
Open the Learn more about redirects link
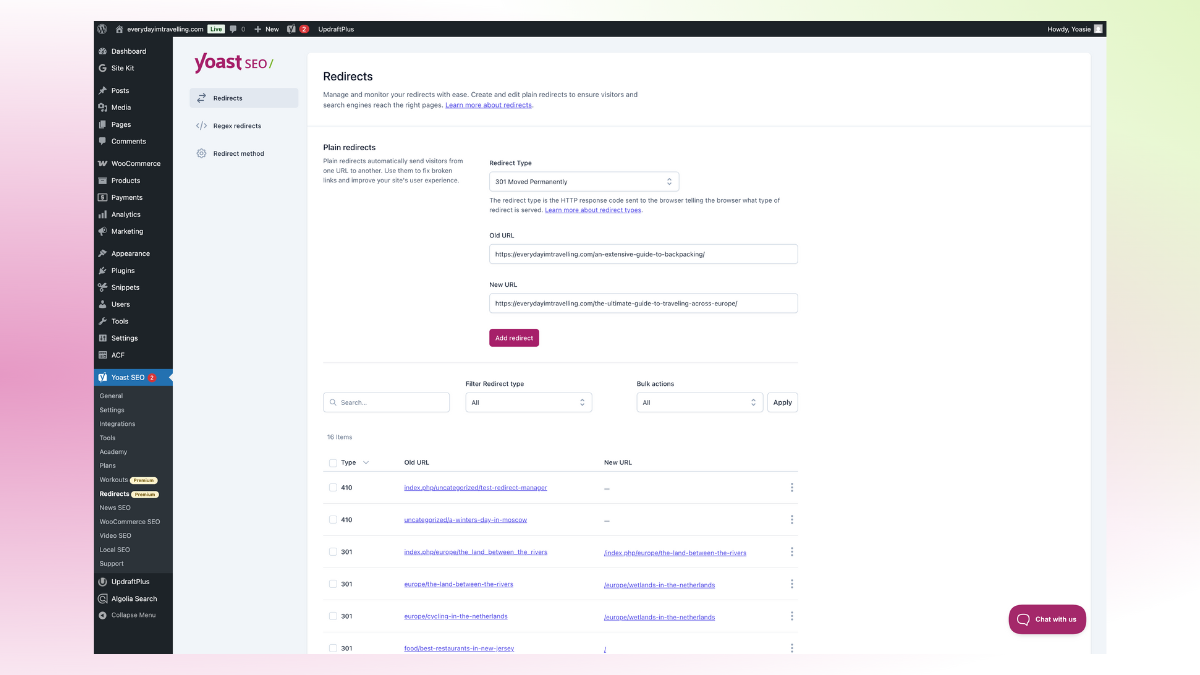tap(488, 105)
